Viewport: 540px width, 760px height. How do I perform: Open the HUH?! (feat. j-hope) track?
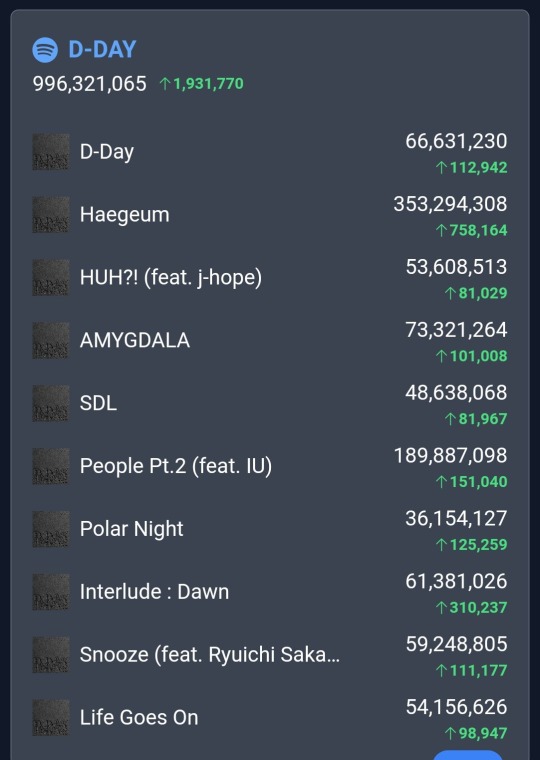(x=171, y=278)
